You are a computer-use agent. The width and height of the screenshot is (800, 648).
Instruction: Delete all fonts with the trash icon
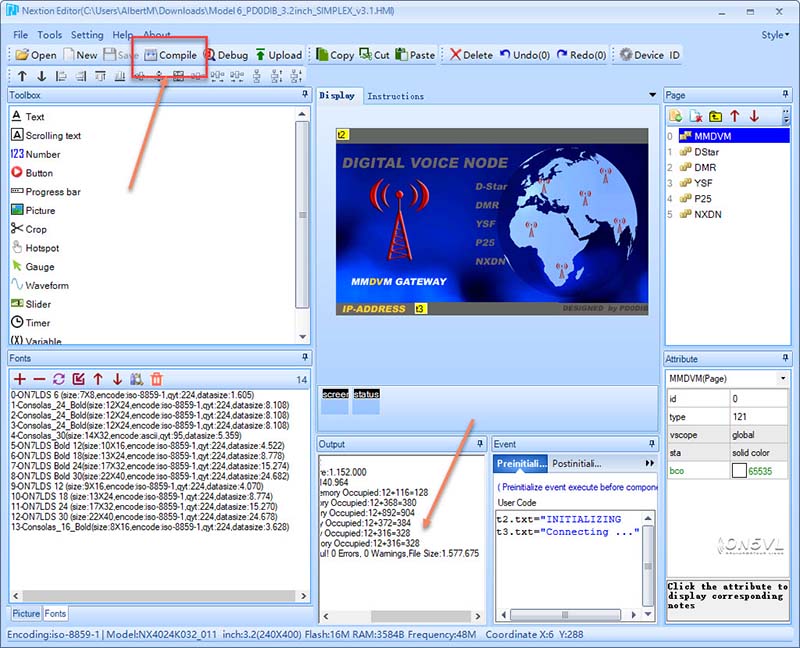(x=157, y=379)
